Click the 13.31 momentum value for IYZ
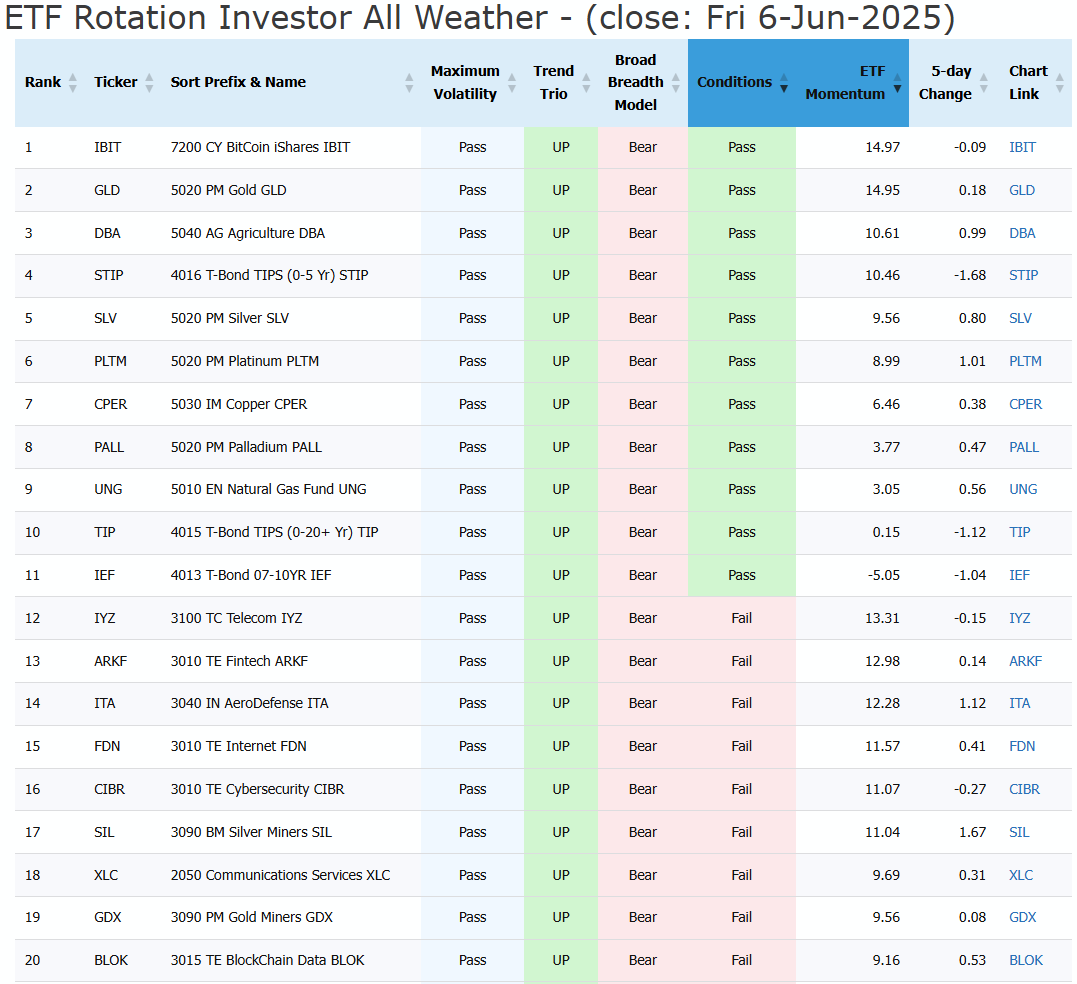Image resolution: width=1077 pixels, height=984 pixels. (x=882, y=618)
